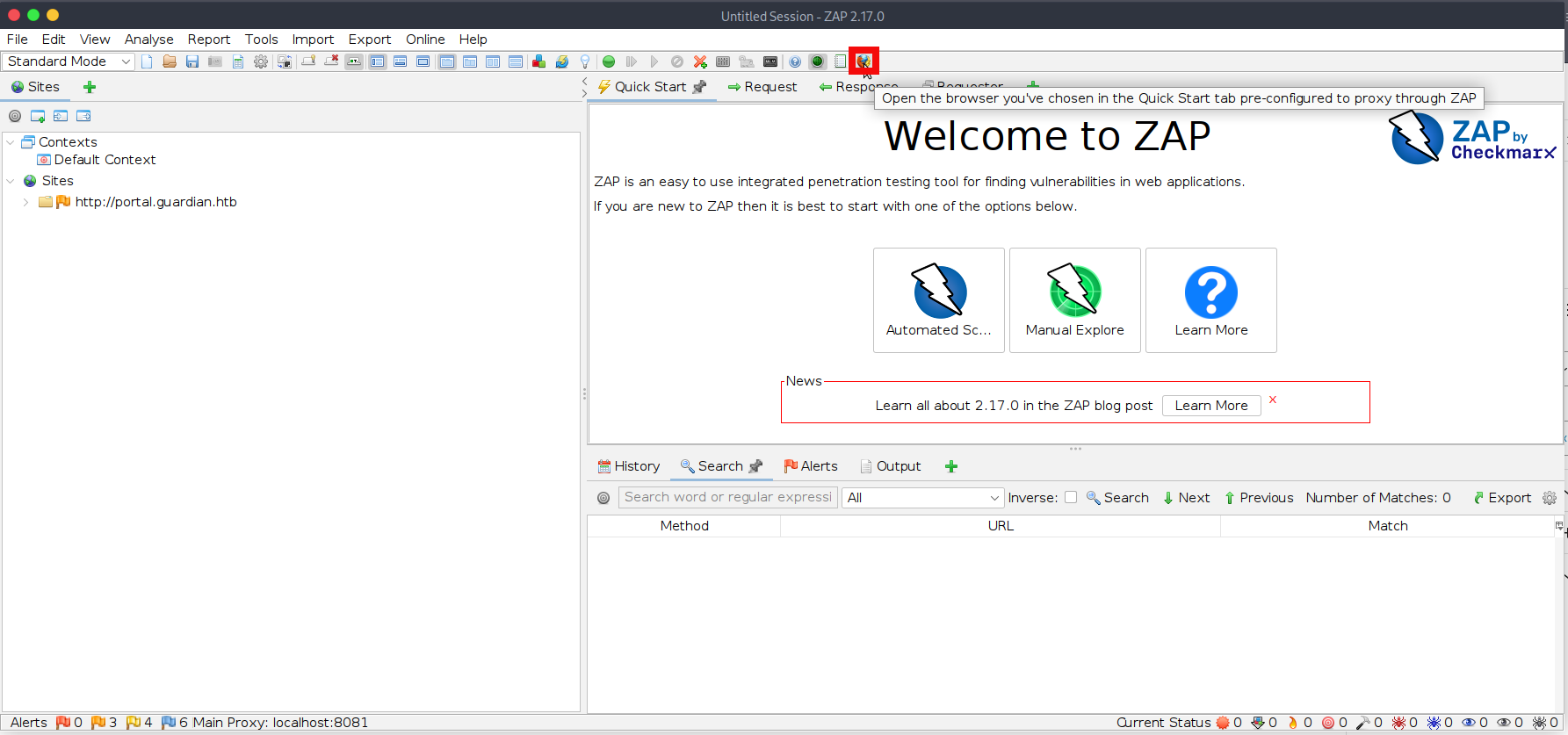
Task: Open Options via the gear toolbar icon
Action: coord(261,61)
